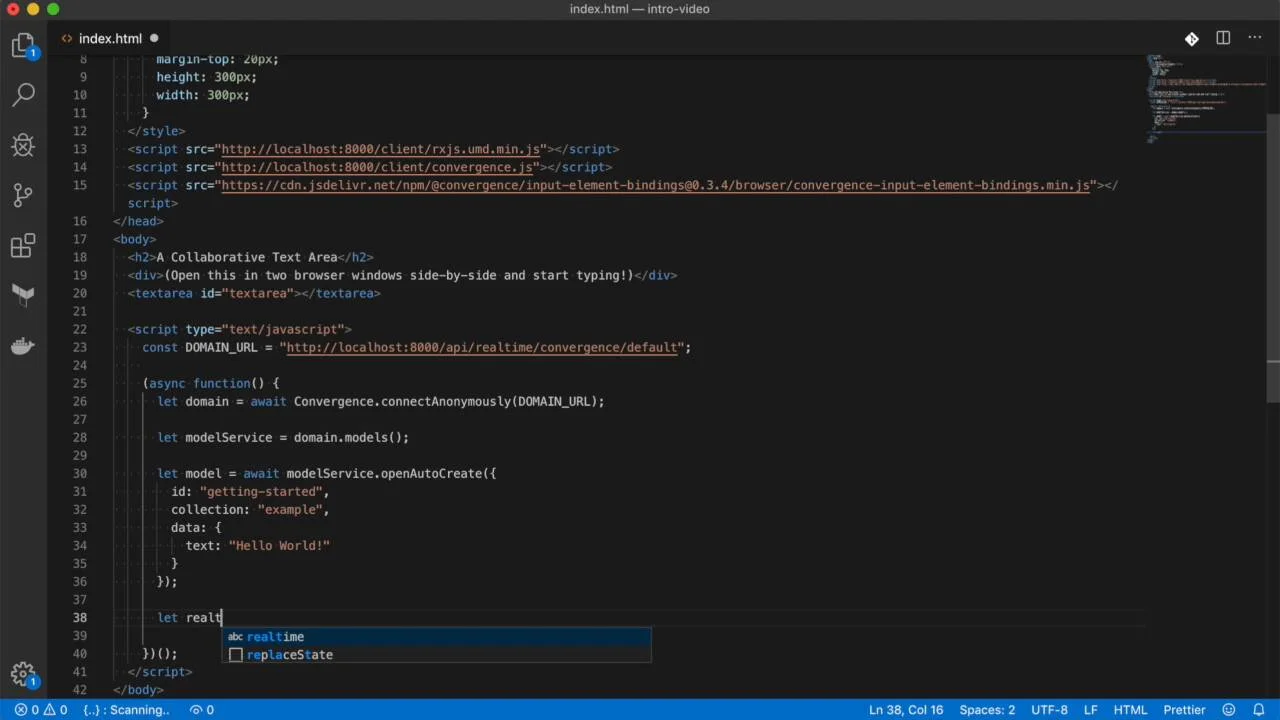Viewport: 1280px width, 720px height.
Task: Open the notifications bell
Action: [1258, 710]
